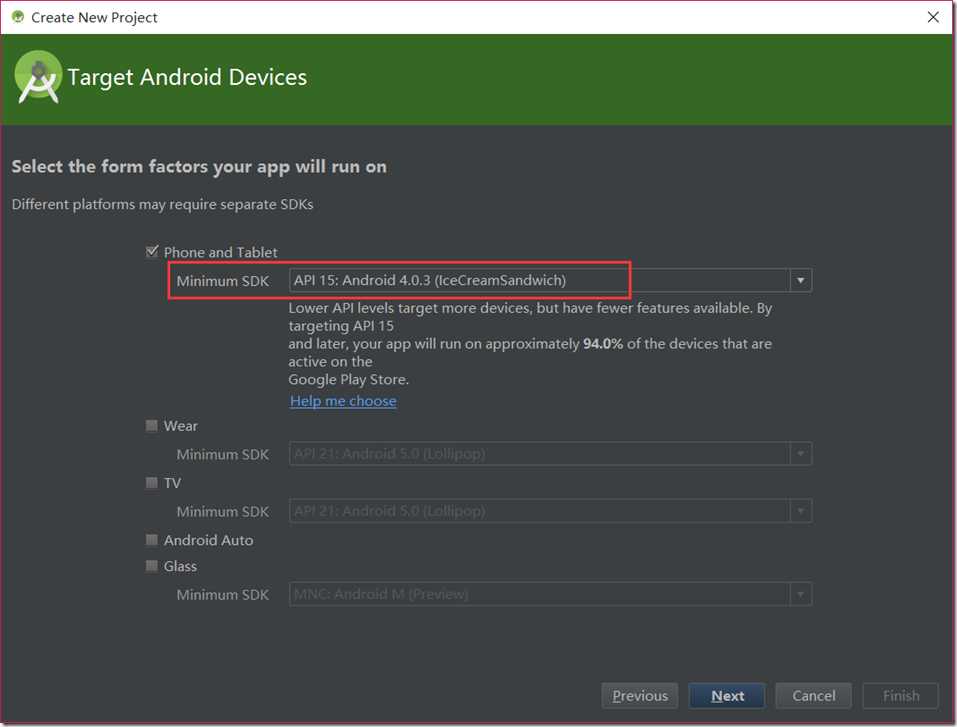The width and height of the screenshot is (957, 727).
Task: Close the Create New Project dialog
Action: point(932,17)
